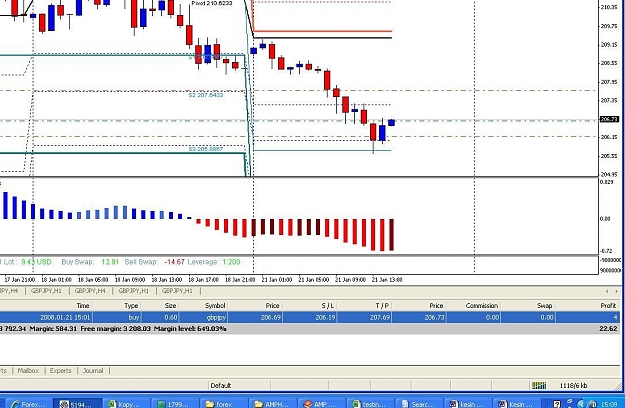Open the Mailbox terminal tab
The height and width of the screenshot is (408, 625).
[x=28, y=371]
